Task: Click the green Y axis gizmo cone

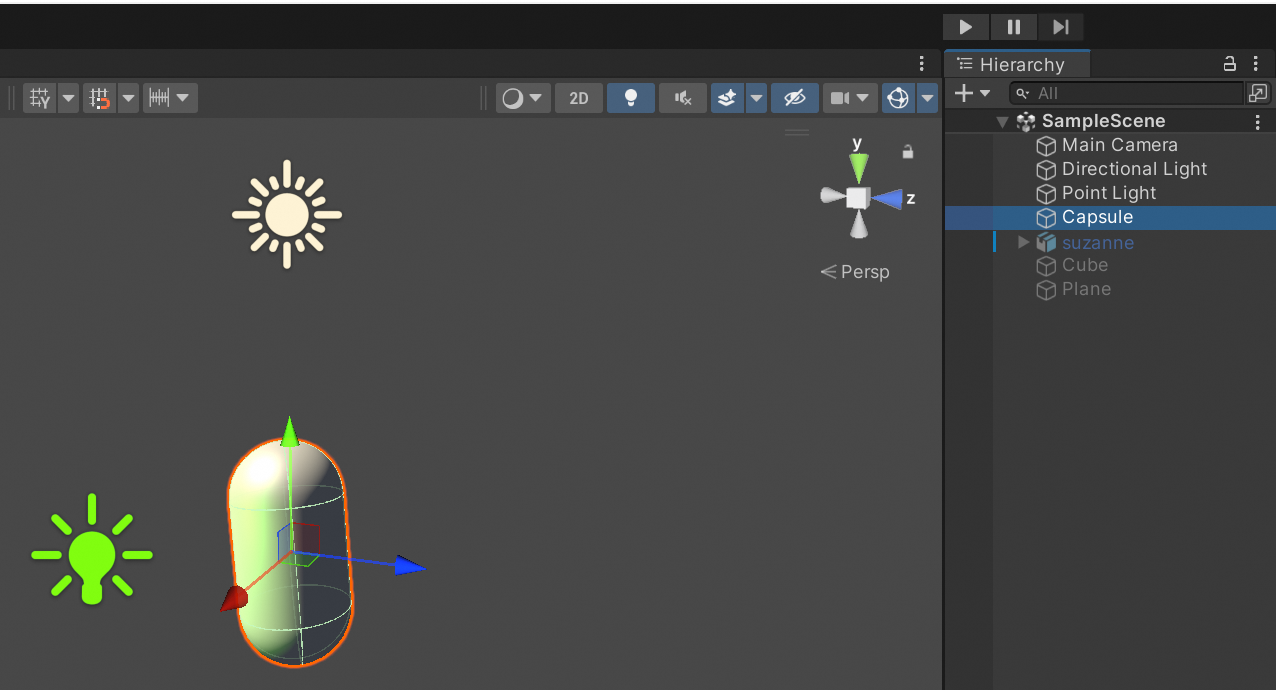Action: click(x=858, y=167)
